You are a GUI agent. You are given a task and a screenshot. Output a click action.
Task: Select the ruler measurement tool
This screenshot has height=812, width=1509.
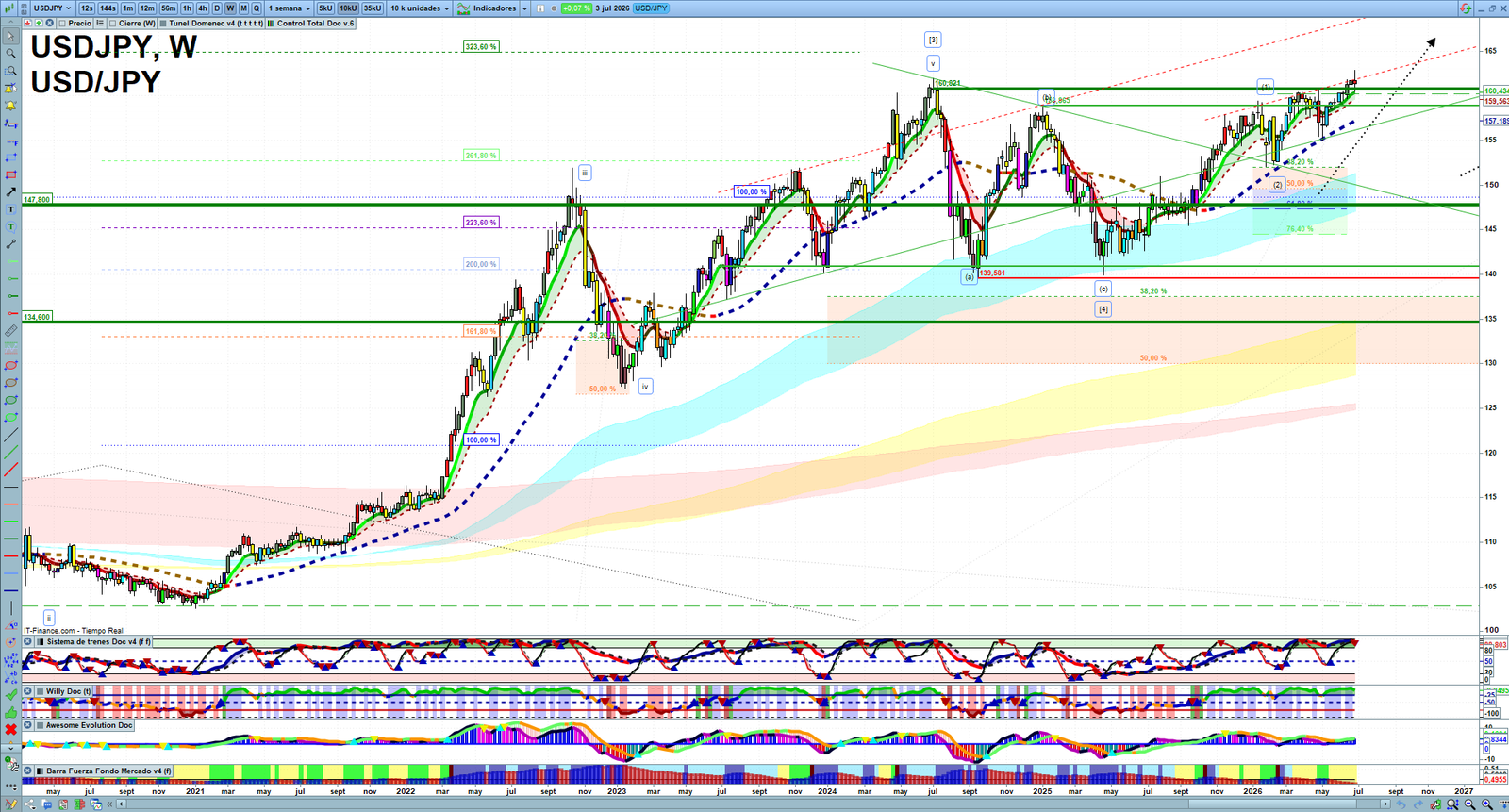pyautogui.click(x=10, y=331)
